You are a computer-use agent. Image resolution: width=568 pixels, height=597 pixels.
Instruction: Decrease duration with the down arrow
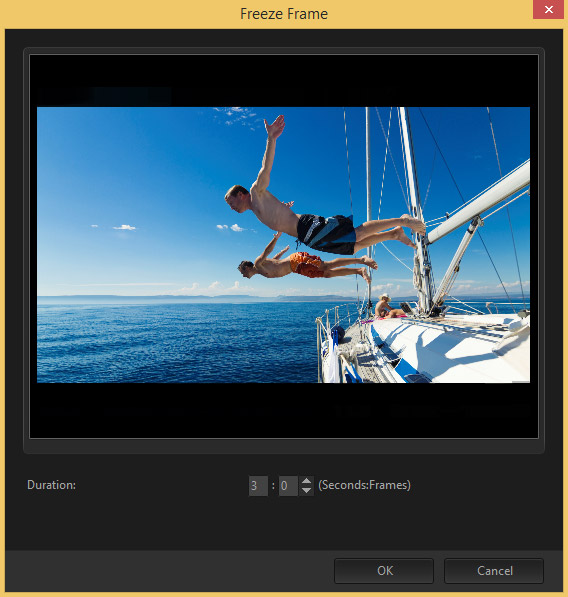tap(306, 491)
